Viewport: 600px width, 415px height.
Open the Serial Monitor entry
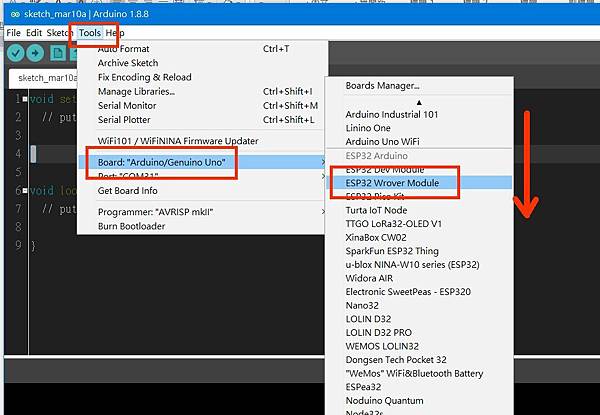(202, 106)
